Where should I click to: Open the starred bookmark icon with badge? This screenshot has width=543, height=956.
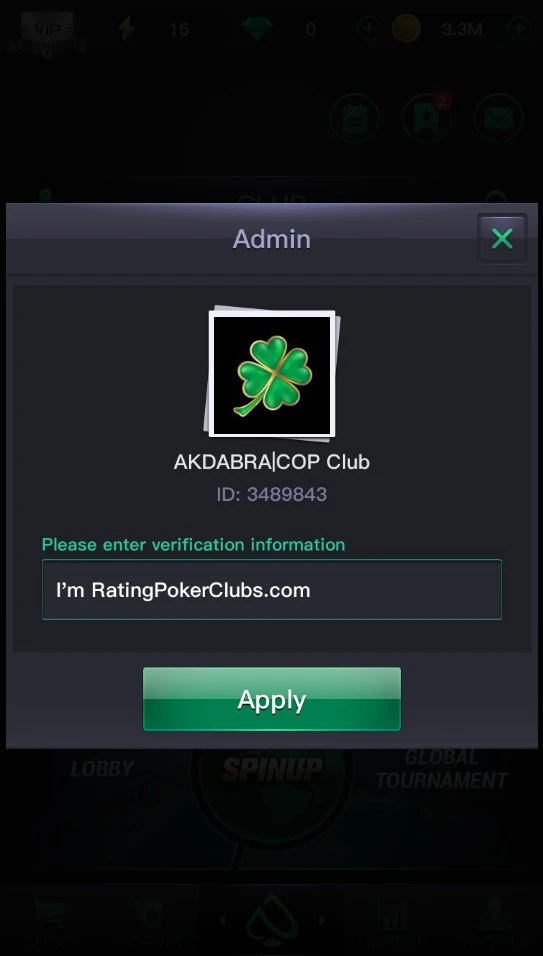pyautogui.click(x=427, y=118)
